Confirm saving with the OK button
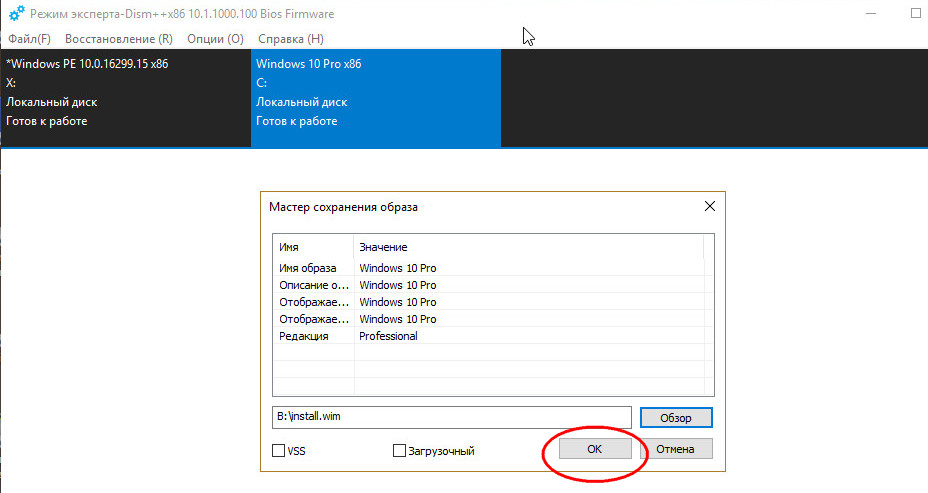This screenshot has height=493, width=928. tap(595, 449)
